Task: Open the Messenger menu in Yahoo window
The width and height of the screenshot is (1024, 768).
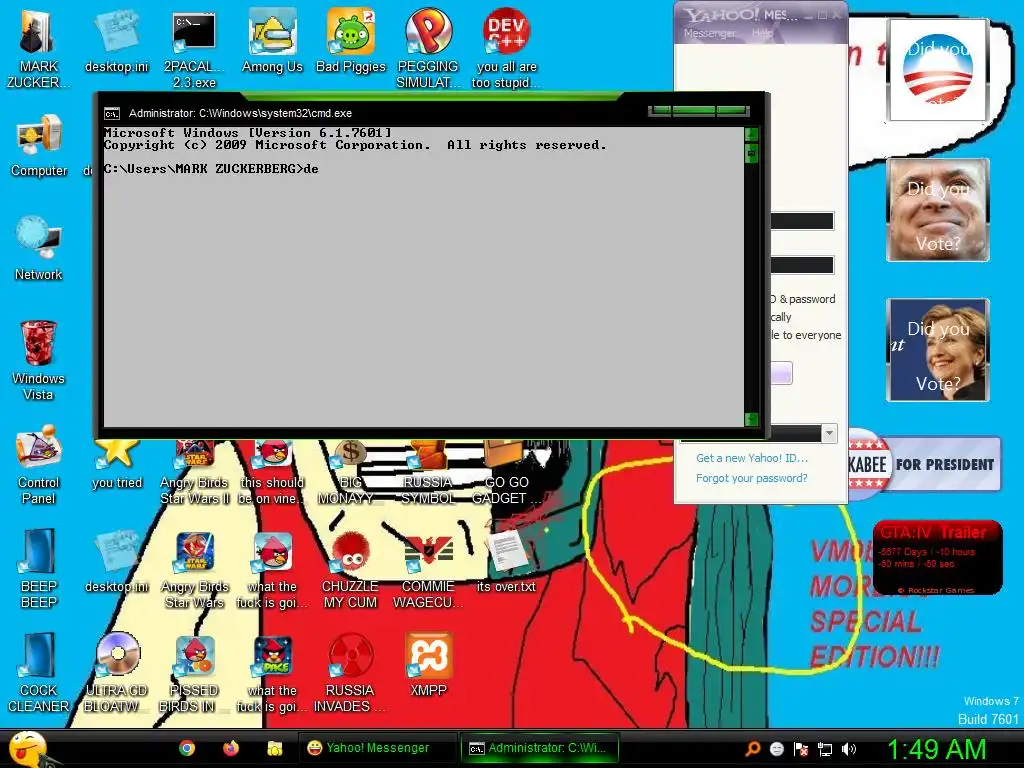Action: point(709,33)
